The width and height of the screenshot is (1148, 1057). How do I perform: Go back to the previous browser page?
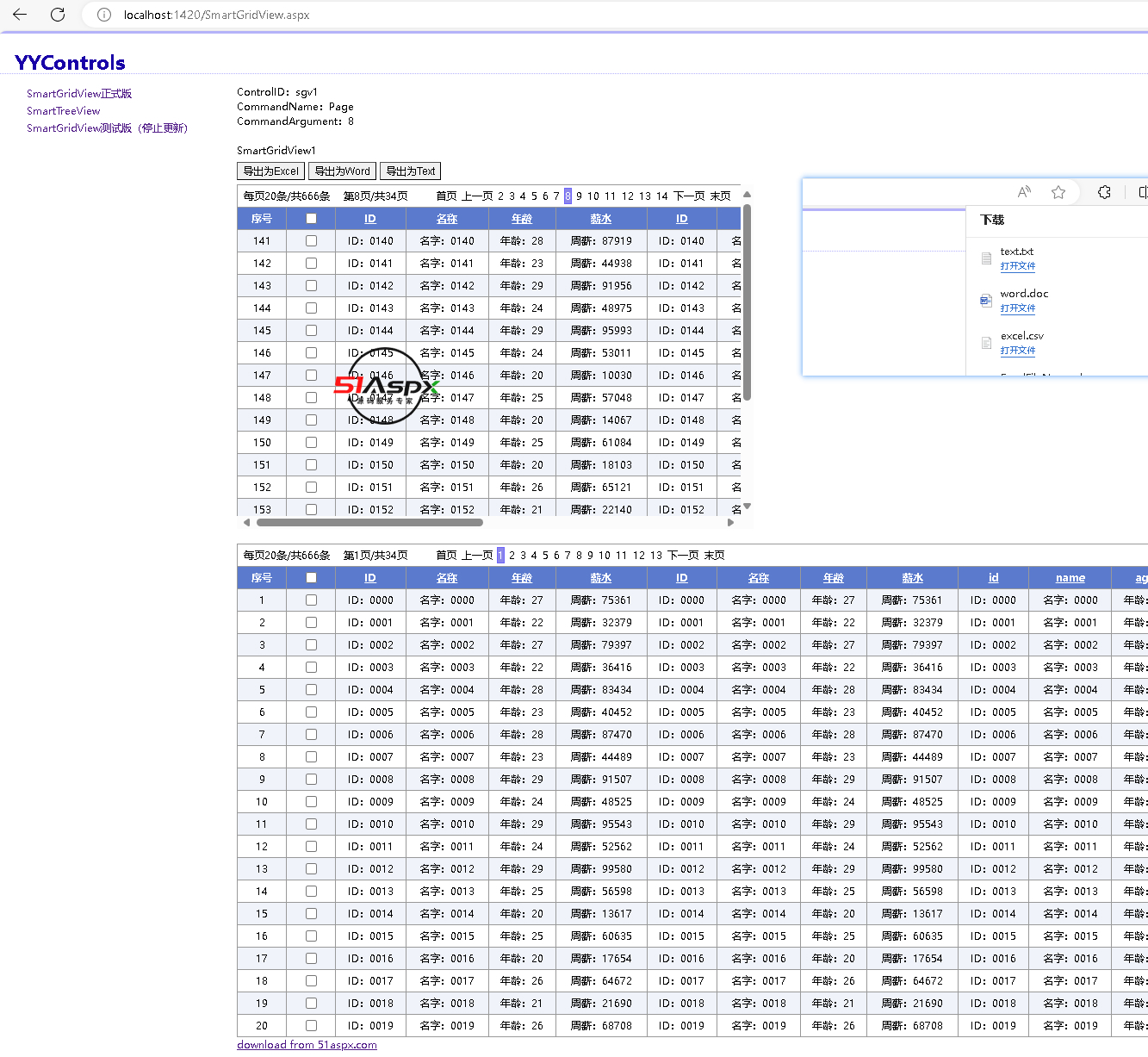[20, 15]
